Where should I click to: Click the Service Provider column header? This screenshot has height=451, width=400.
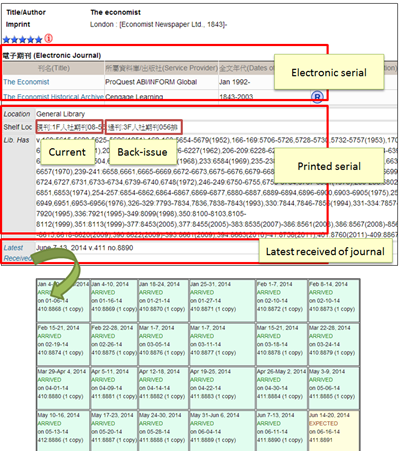(x=161, y=68)
